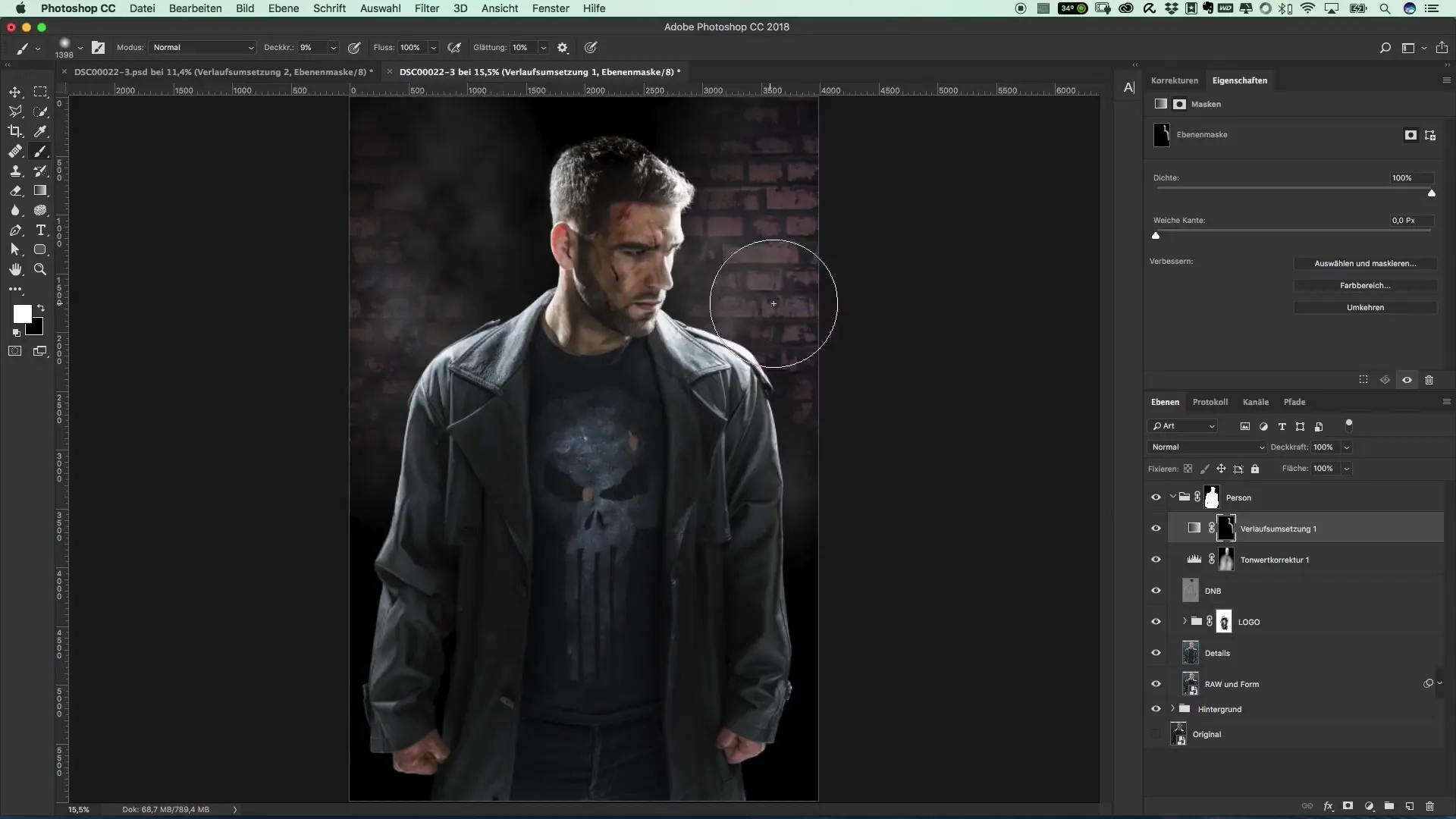
Task: Switch to the Kanäle tab
Action: [x=1256, y=402]
